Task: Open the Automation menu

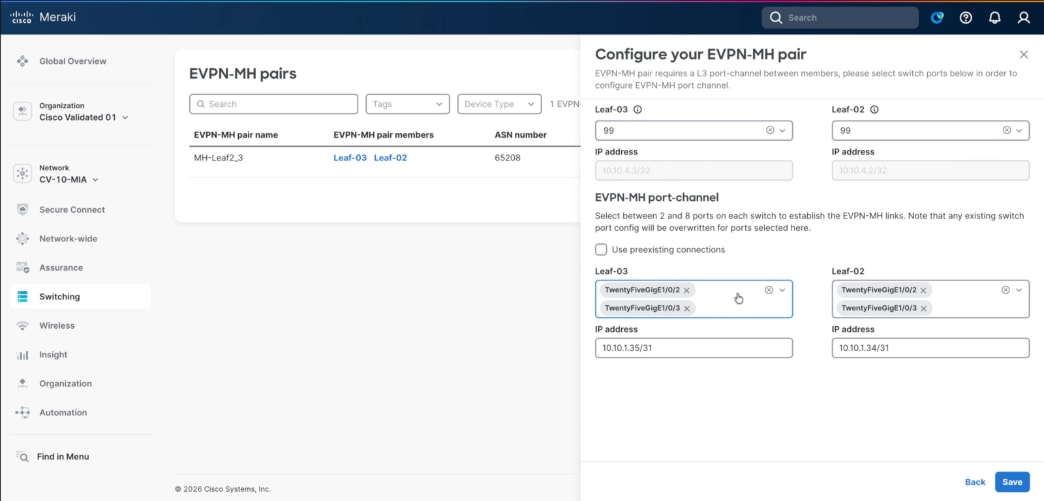Action: coord(63,413)
